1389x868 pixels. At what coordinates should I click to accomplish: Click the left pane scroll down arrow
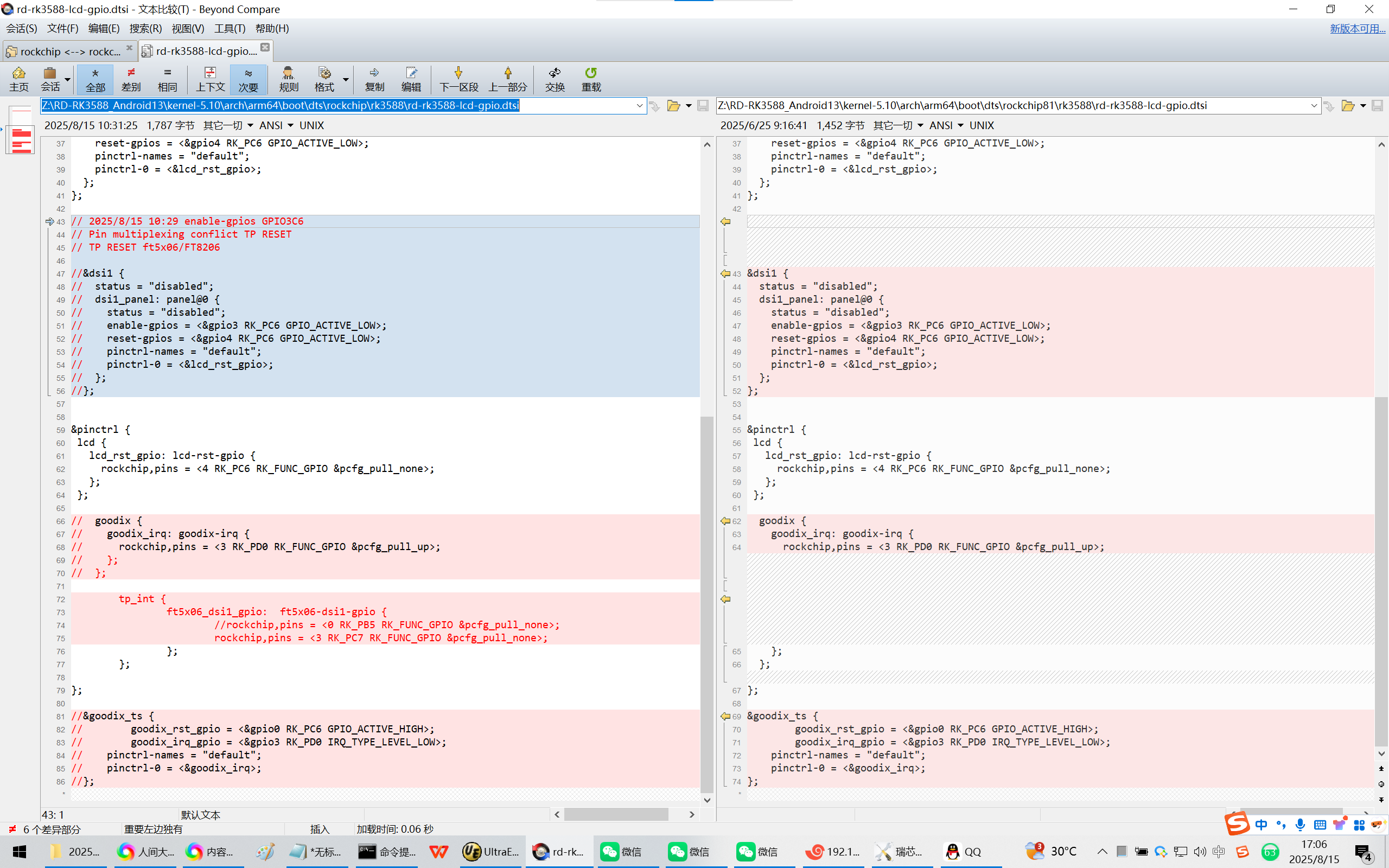[x=707, y=800]
